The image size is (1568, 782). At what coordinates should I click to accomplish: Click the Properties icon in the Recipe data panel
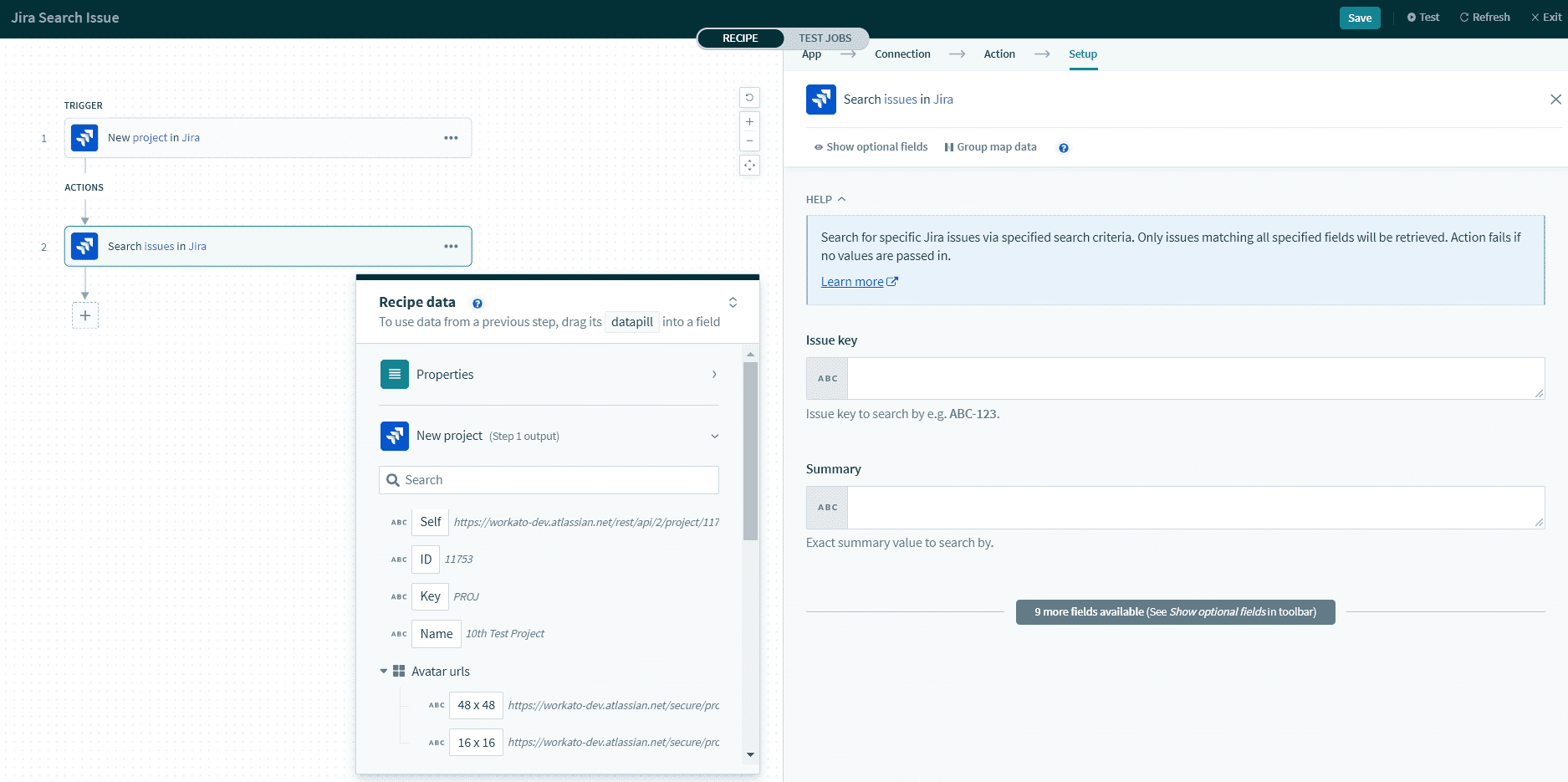coord(394,374)
